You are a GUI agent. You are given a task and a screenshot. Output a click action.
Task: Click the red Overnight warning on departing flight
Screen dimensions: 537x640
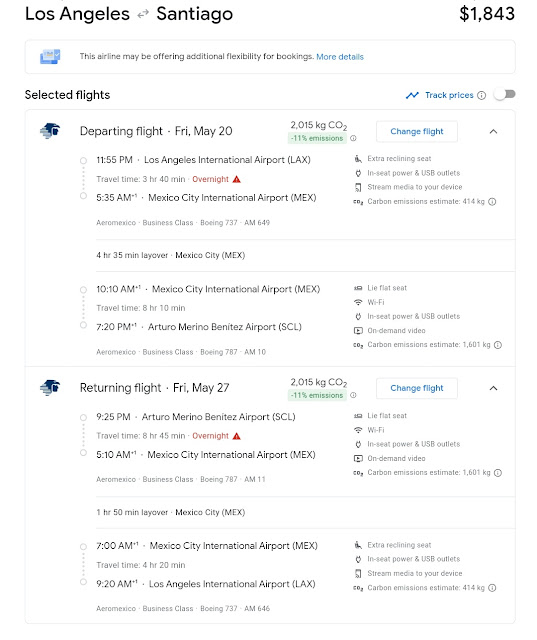click(216, 179)
